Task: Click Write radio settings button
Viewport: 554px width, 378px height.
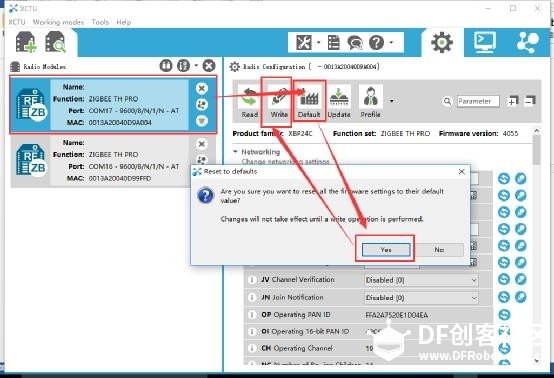Action: click(279, 102)
